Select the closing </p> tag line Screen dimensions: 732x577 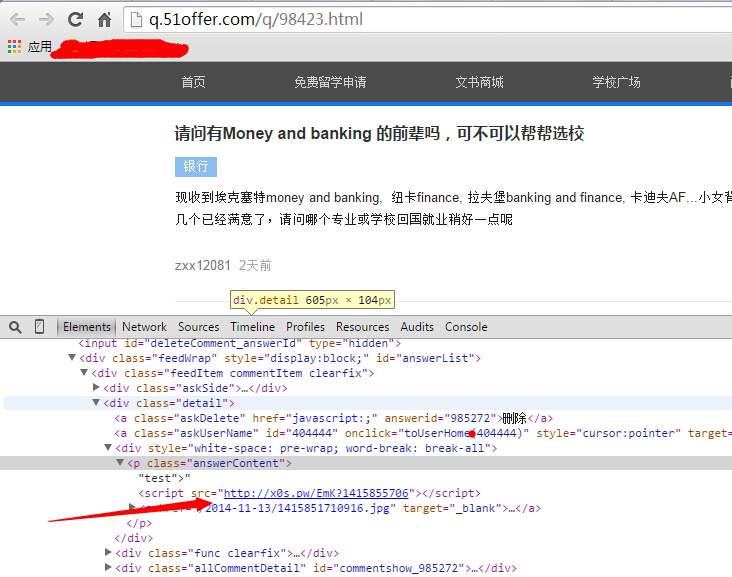pos(139,523)
